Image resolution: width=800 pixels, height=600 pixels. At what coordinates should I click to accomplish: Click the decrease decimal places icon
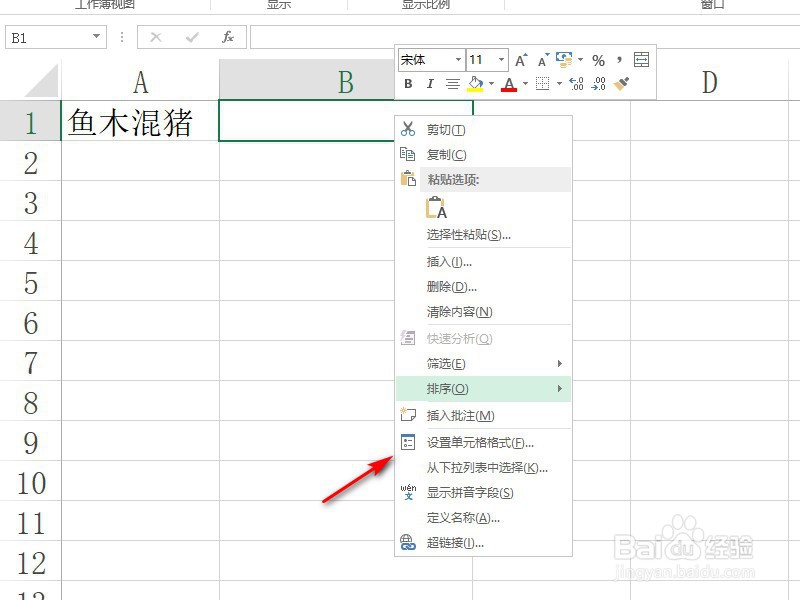tap(598, 84)
